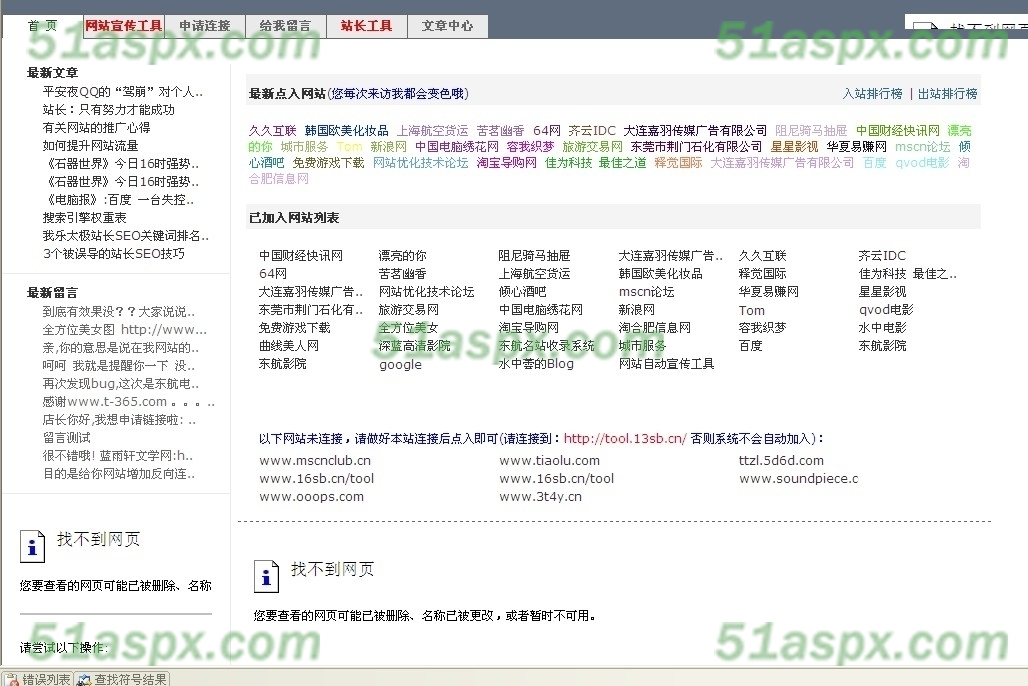Open message 留言测试
Image resolution: width=1028 pixels, height=686 pixels.
[x=67, y=437]
